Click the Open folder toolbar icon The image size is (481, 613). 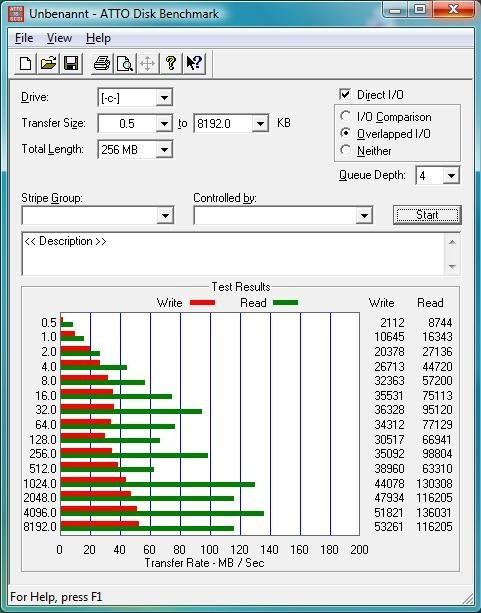click(x=48, y=63)
